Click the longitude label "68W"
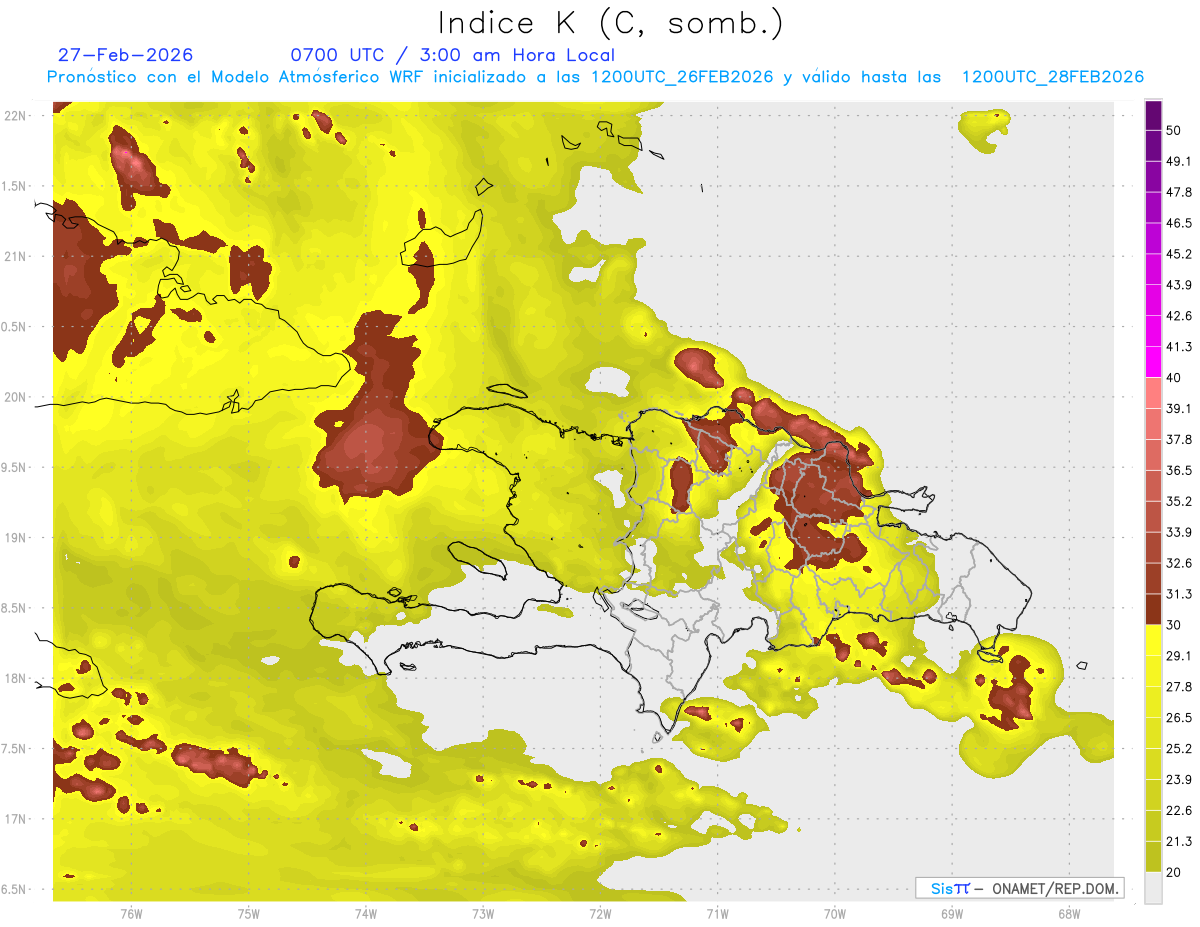This screenshot has width=1200, height=927. 1069,913
